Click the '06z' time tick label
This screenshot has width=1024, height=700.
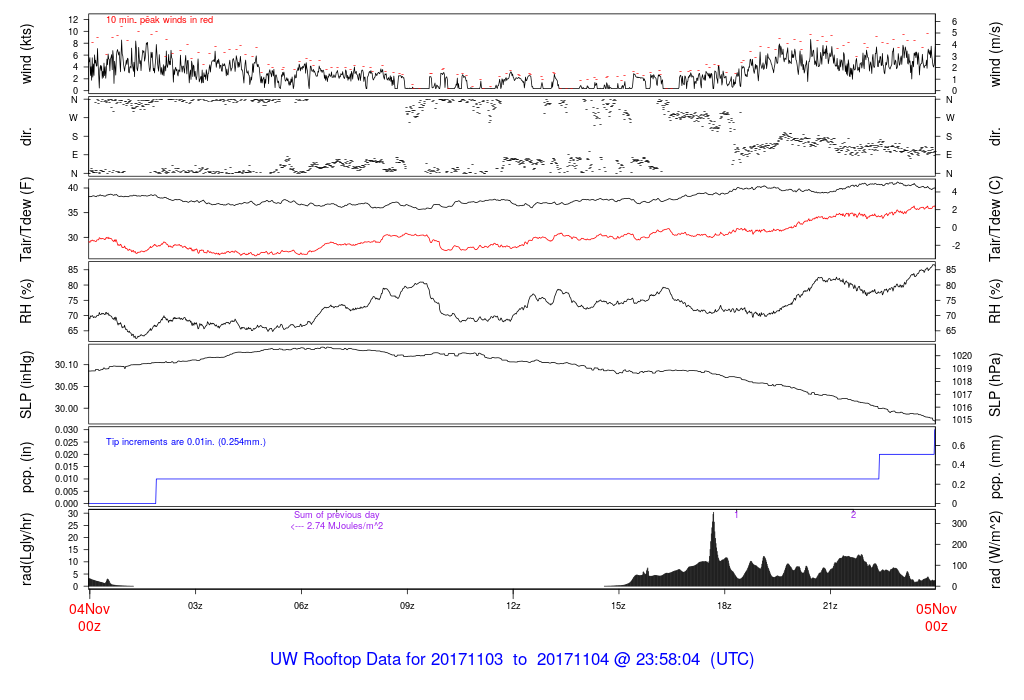tap(301, 606)
